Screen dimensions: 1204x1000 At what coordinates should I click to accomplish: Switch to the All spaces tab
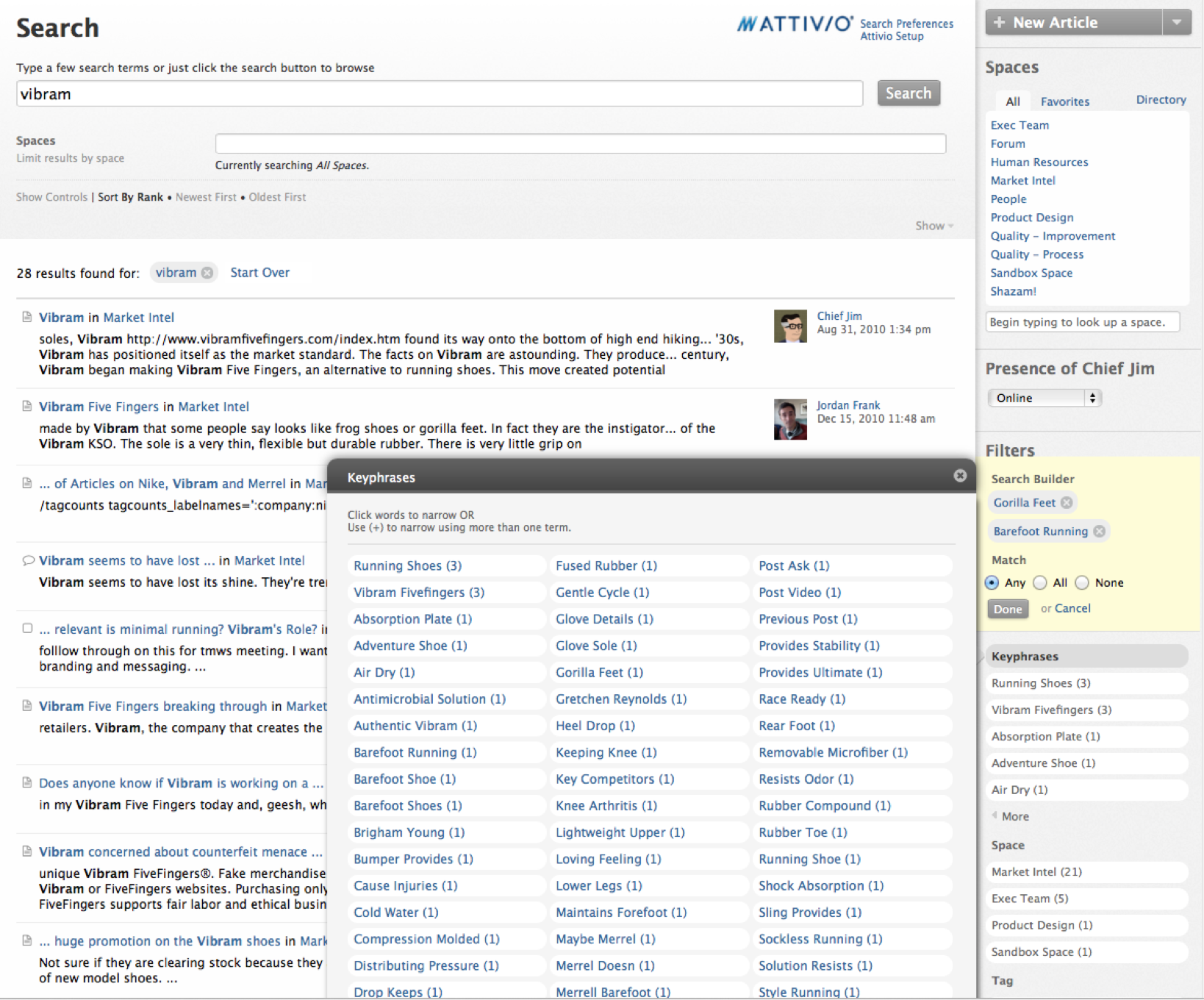1013,101
